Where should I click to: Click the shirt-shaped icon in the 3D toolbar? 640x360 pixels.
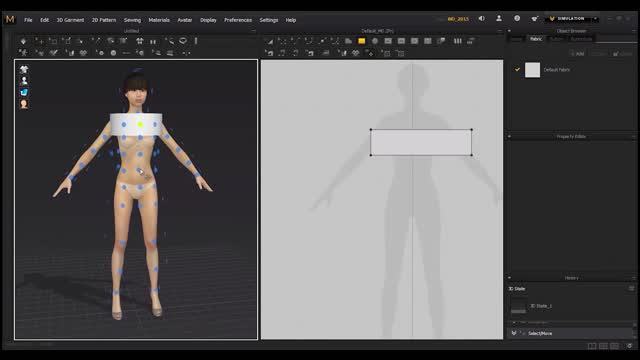pyautogui.click(x=140, y=41)
